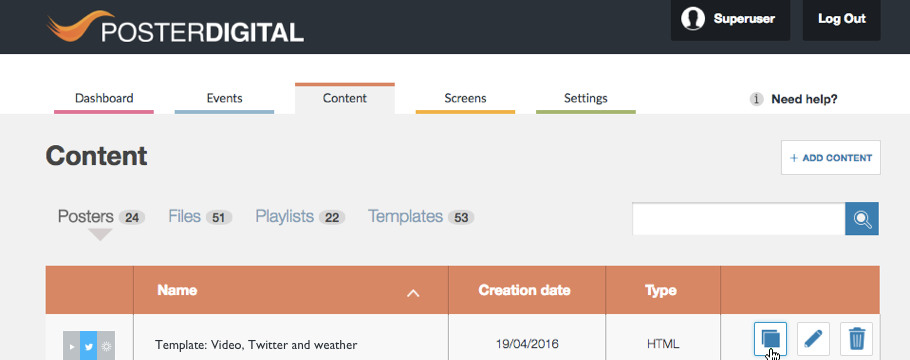
Task: View the Playlists list
Action: tap(300, 217)
